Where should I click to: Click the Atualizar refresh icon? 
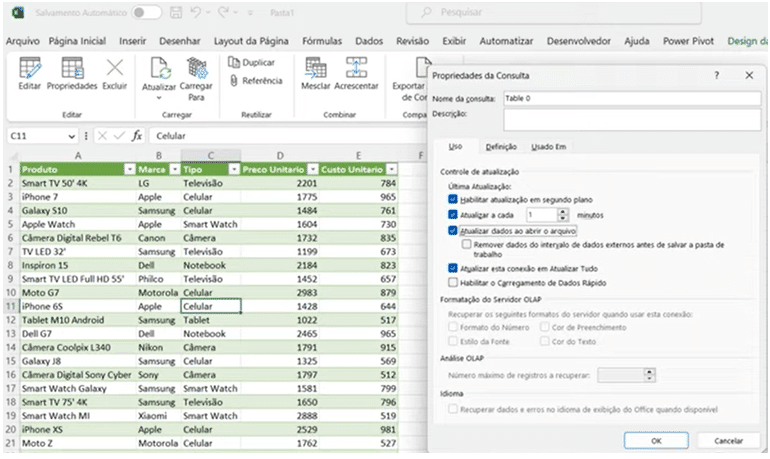[x=160, y=68]
